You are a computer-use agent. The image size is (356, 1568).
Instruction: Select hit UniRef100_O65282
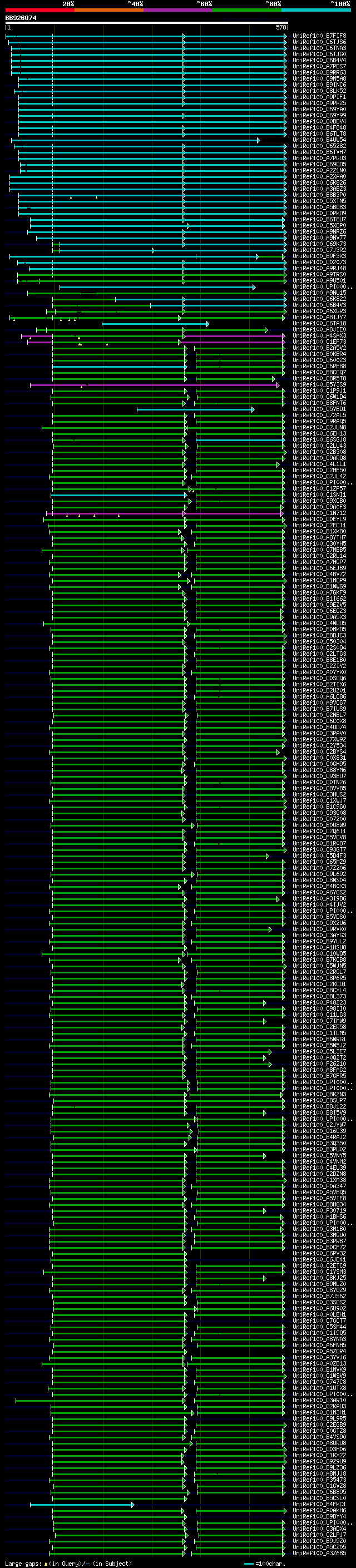(319, 146)
